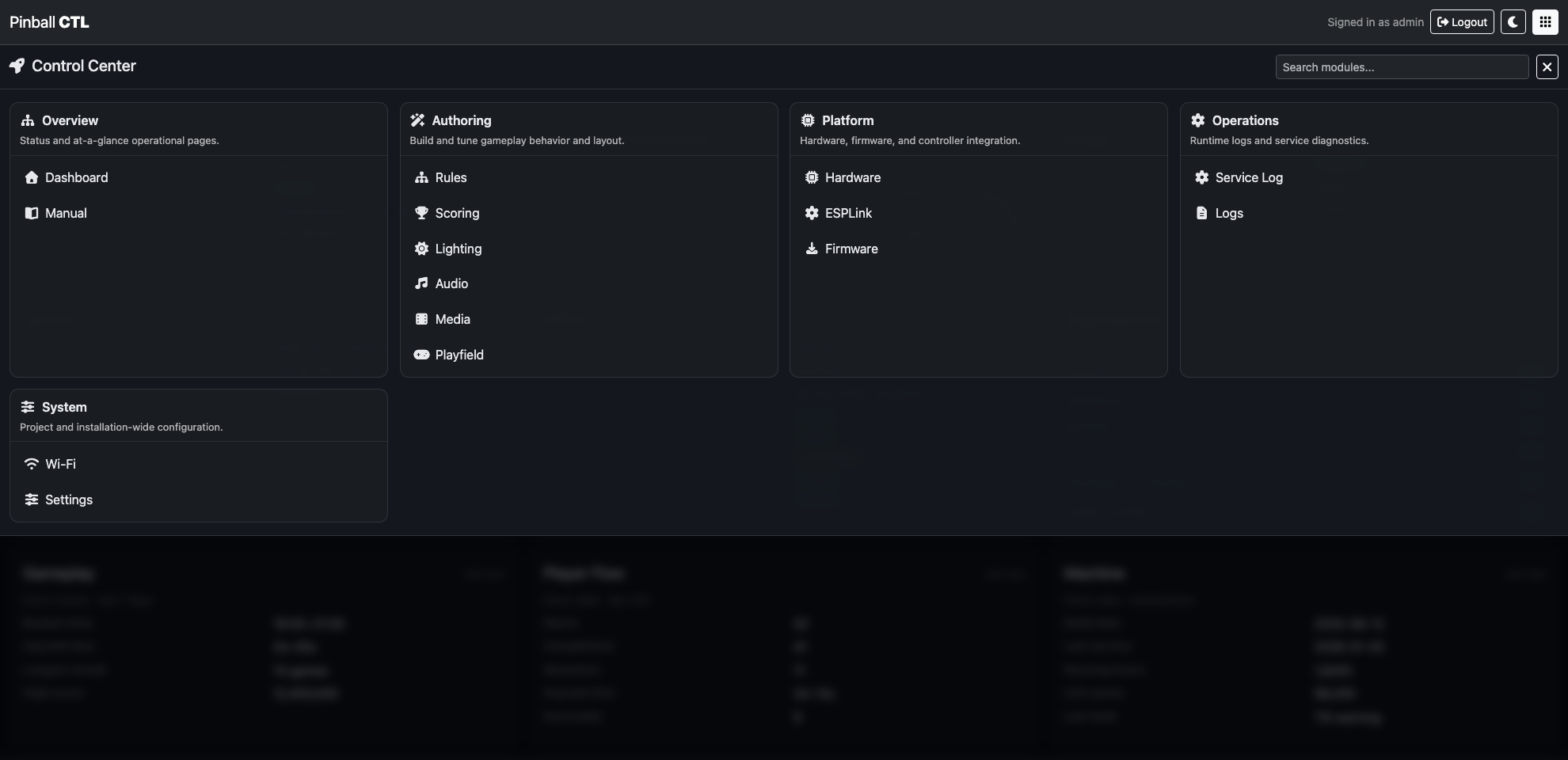
Task: Navigate to ESPLink page
Action: 848,213
